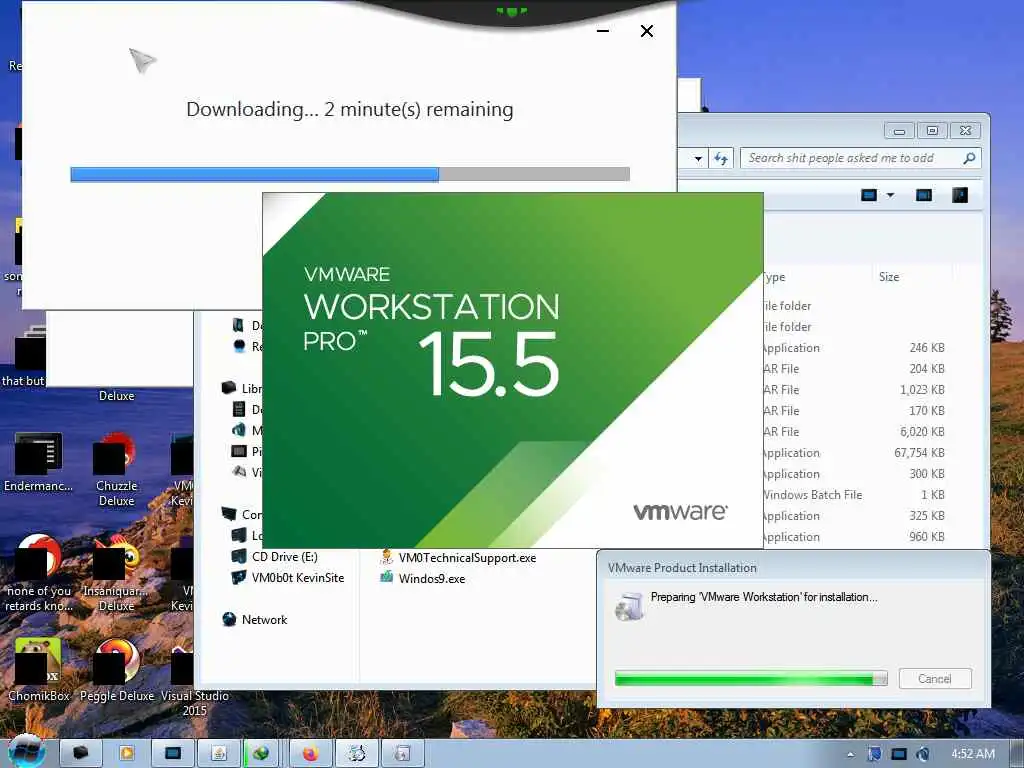Image resolution: width=1024 pixels, height=768 pixels.
Task: Show hidden tray icons arrow
Action: (850, 754)
